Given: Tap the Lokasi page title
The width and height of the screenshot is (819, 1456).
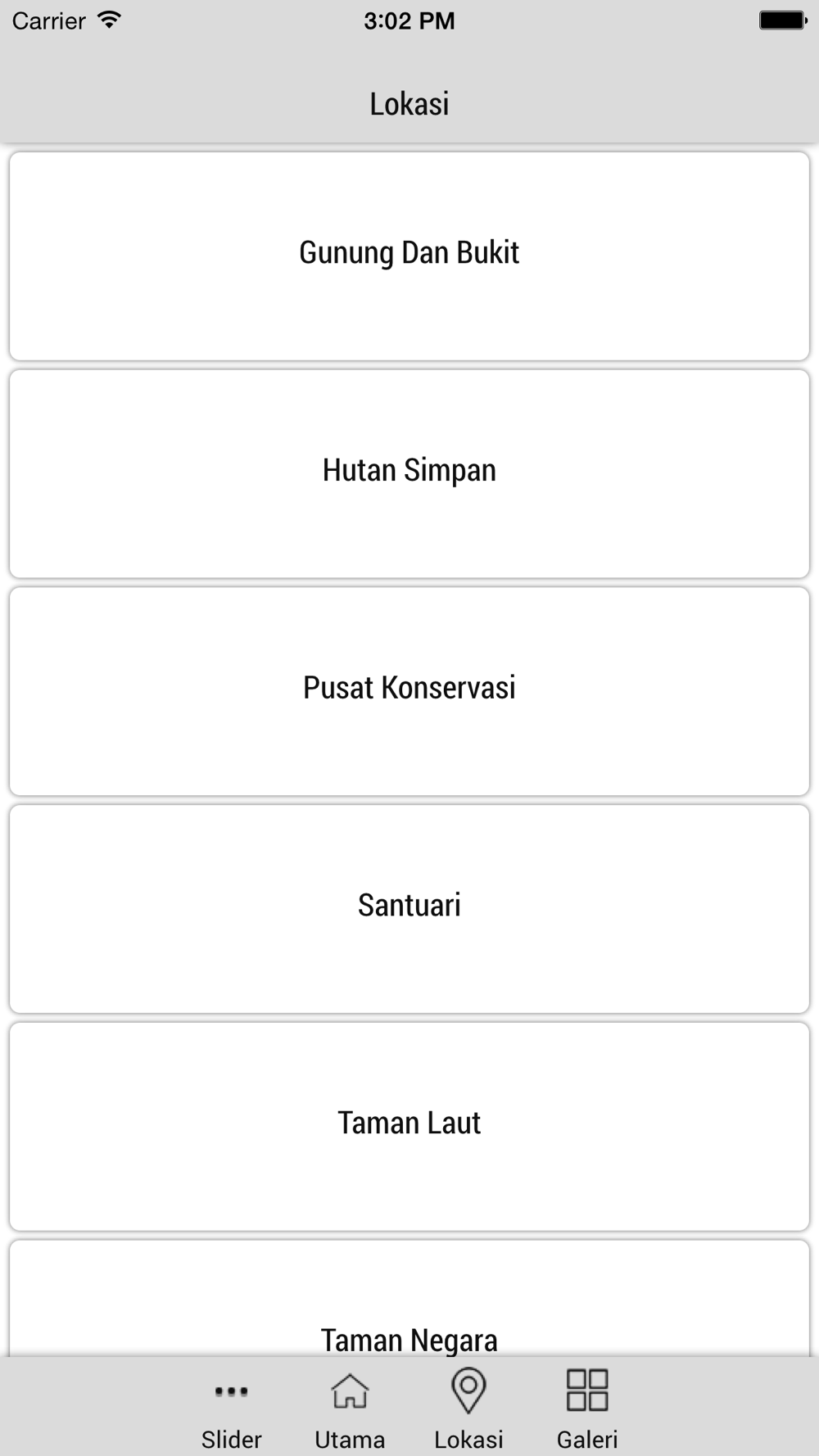Looking at the screenshot, I should pos(409,104).
